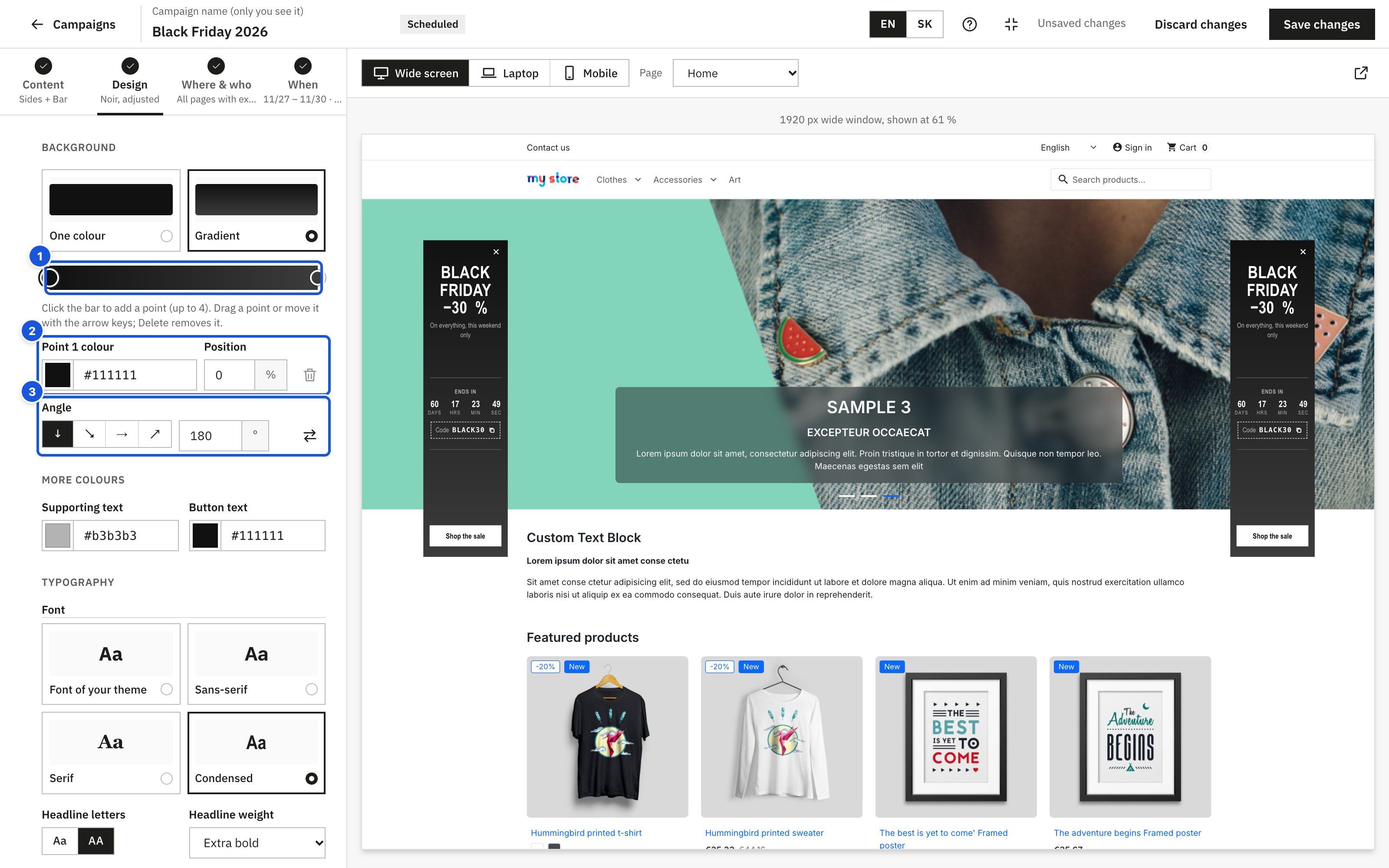1389x868 pixels.
Task: Choose Serif font option
Action: pos(111,753)
